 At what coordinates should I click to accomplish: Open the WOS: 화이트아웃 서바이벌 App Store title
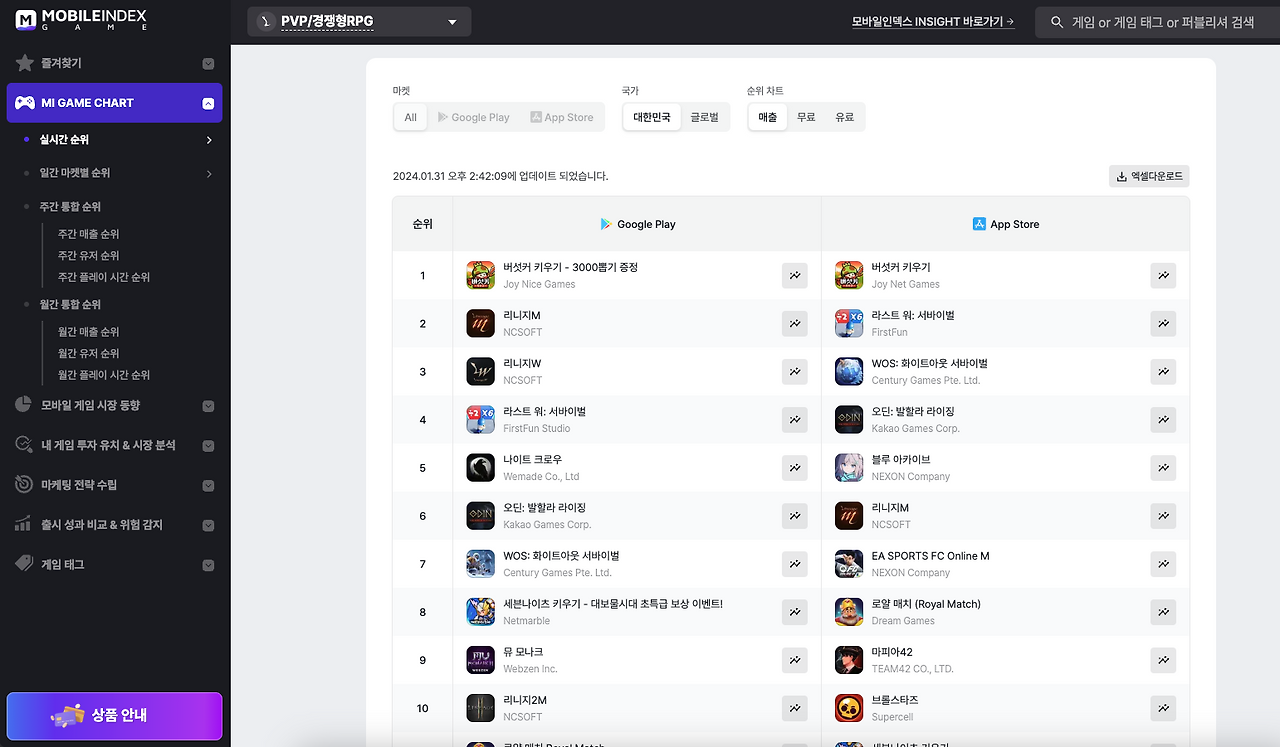pos(929,364)
